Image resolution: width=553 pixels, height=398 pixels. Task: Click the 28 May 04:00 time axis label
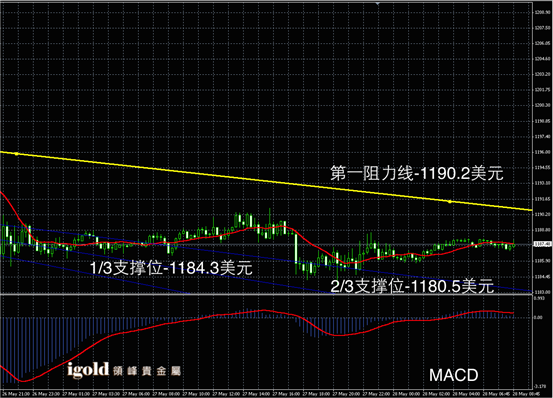click(465, 393)
